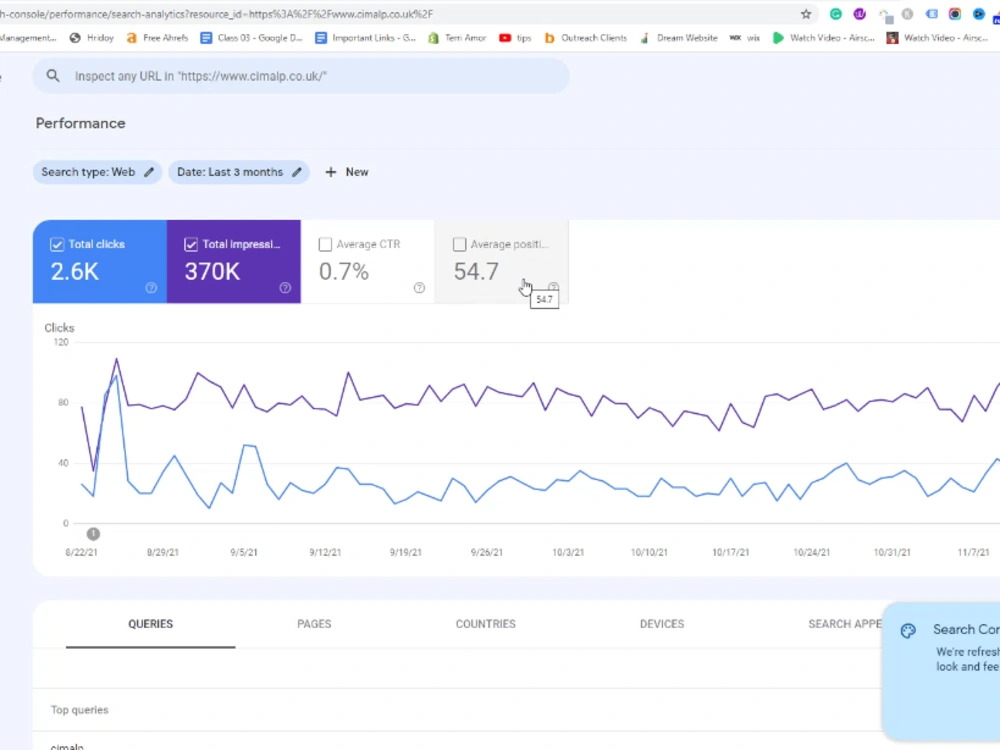Uncheck the Total impressions checkbox

pos(191,244)
